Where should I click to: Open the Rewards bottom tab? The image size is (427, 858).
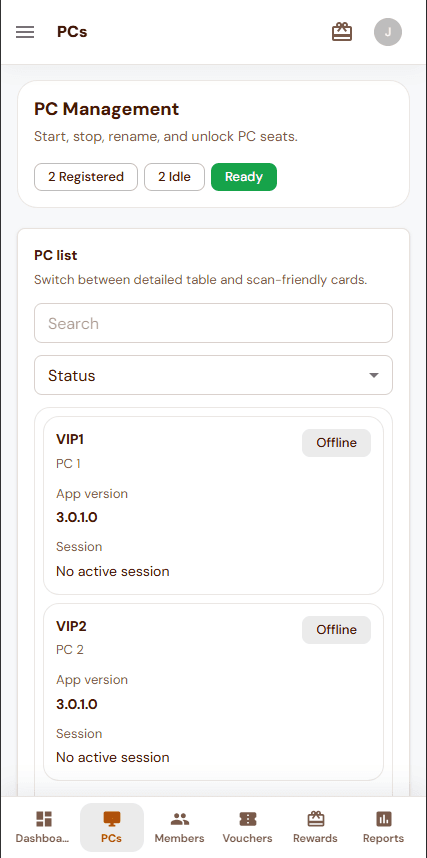pyautogui.click(x=315, y=827)
